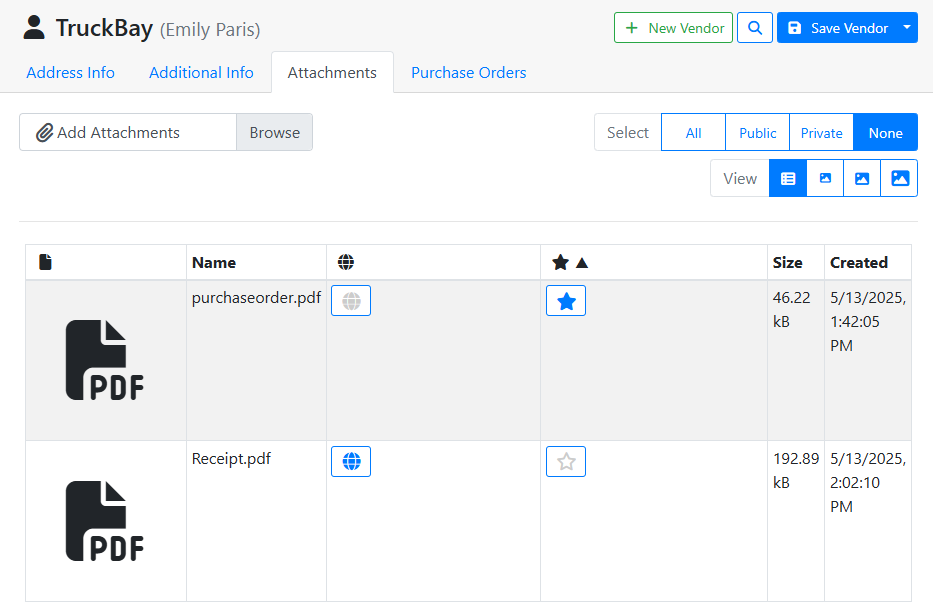Click Browse to choose attachment
The height and width of the screenshot is (616, 933).
[x=274, y=133]
